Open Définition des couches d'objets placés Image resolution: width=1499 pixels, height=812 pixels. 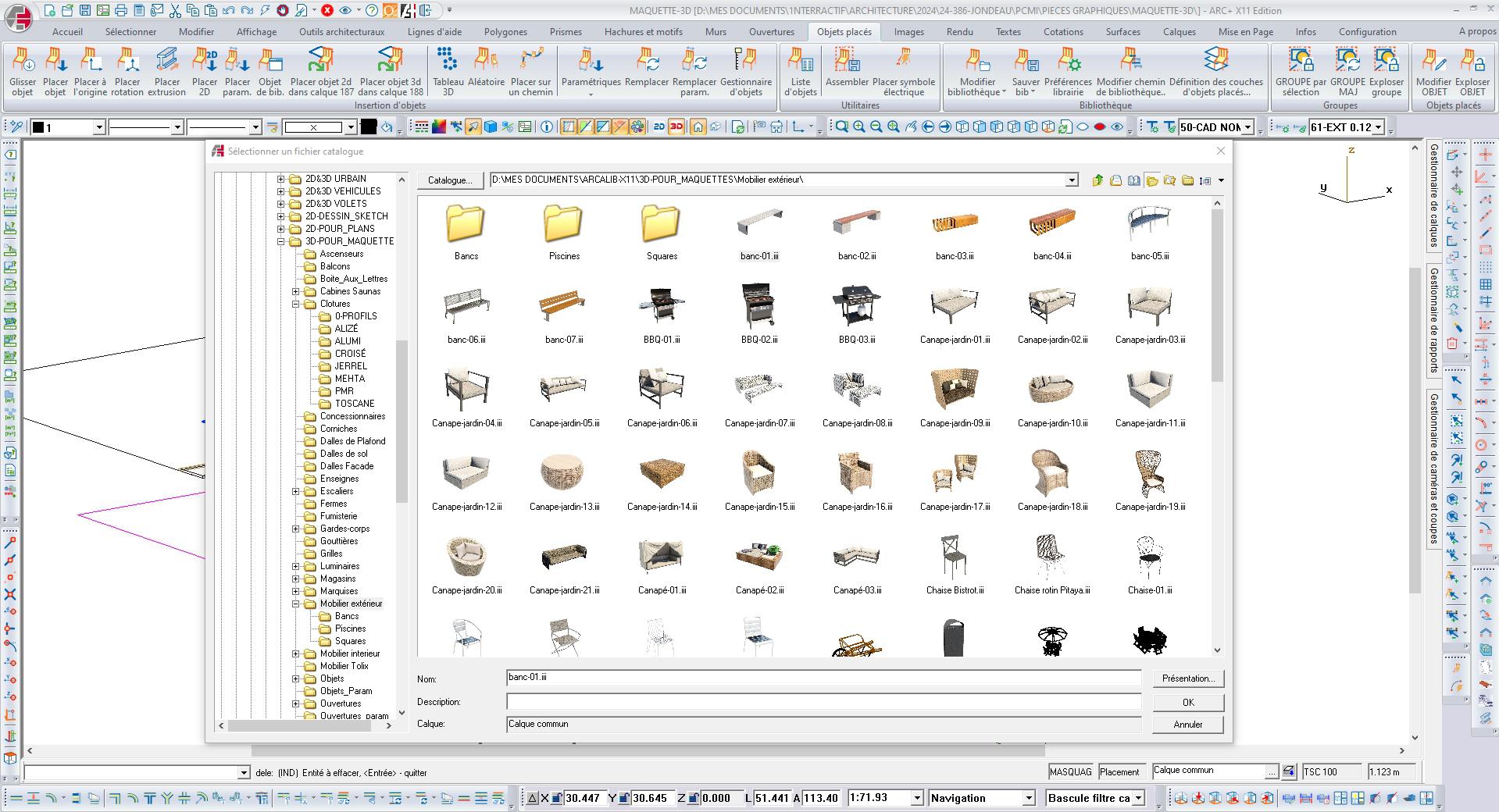coord(1215,61)
